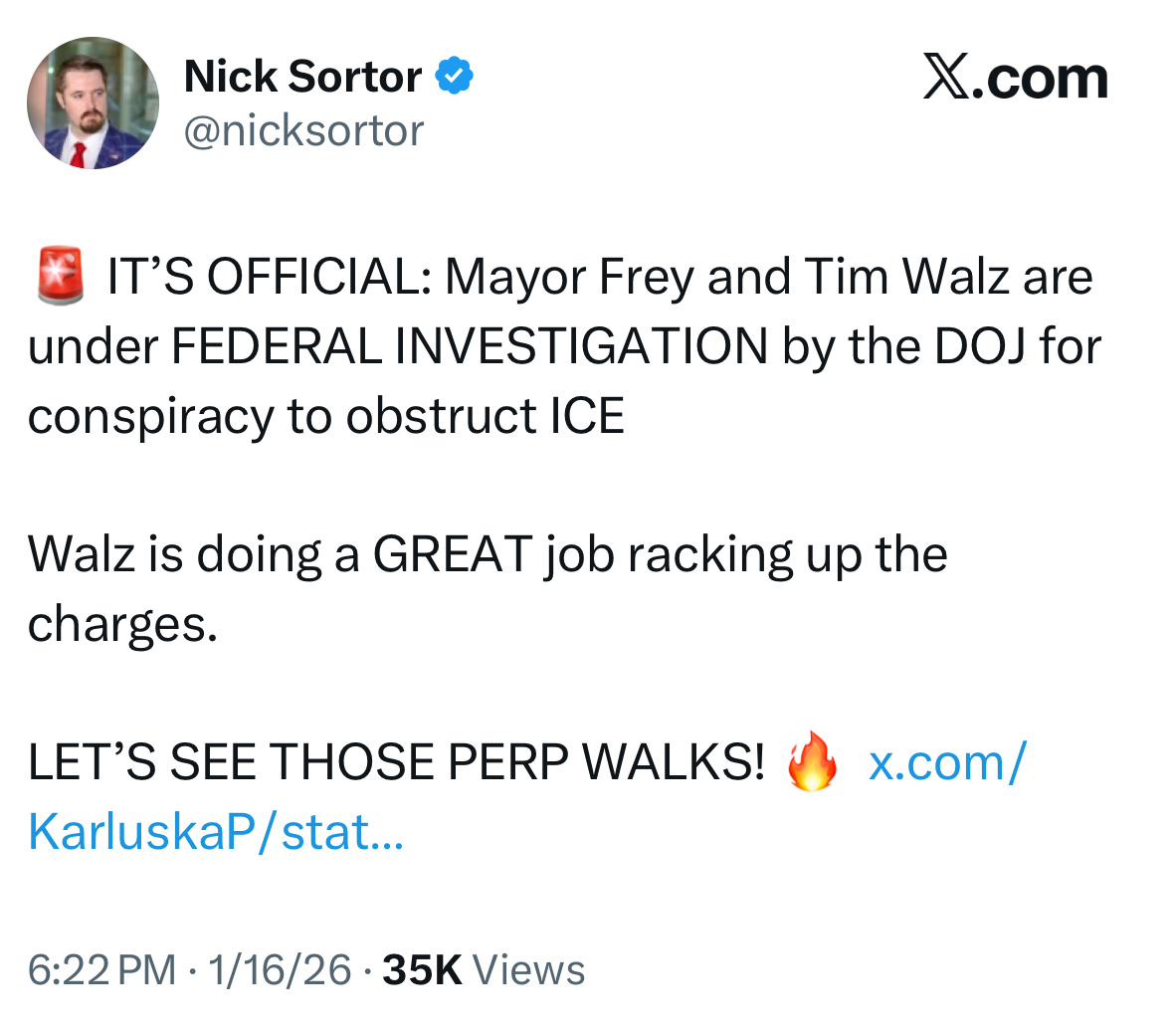Click the 6:22 PM timestamp

pyautogui.click(x=101, y=969)
